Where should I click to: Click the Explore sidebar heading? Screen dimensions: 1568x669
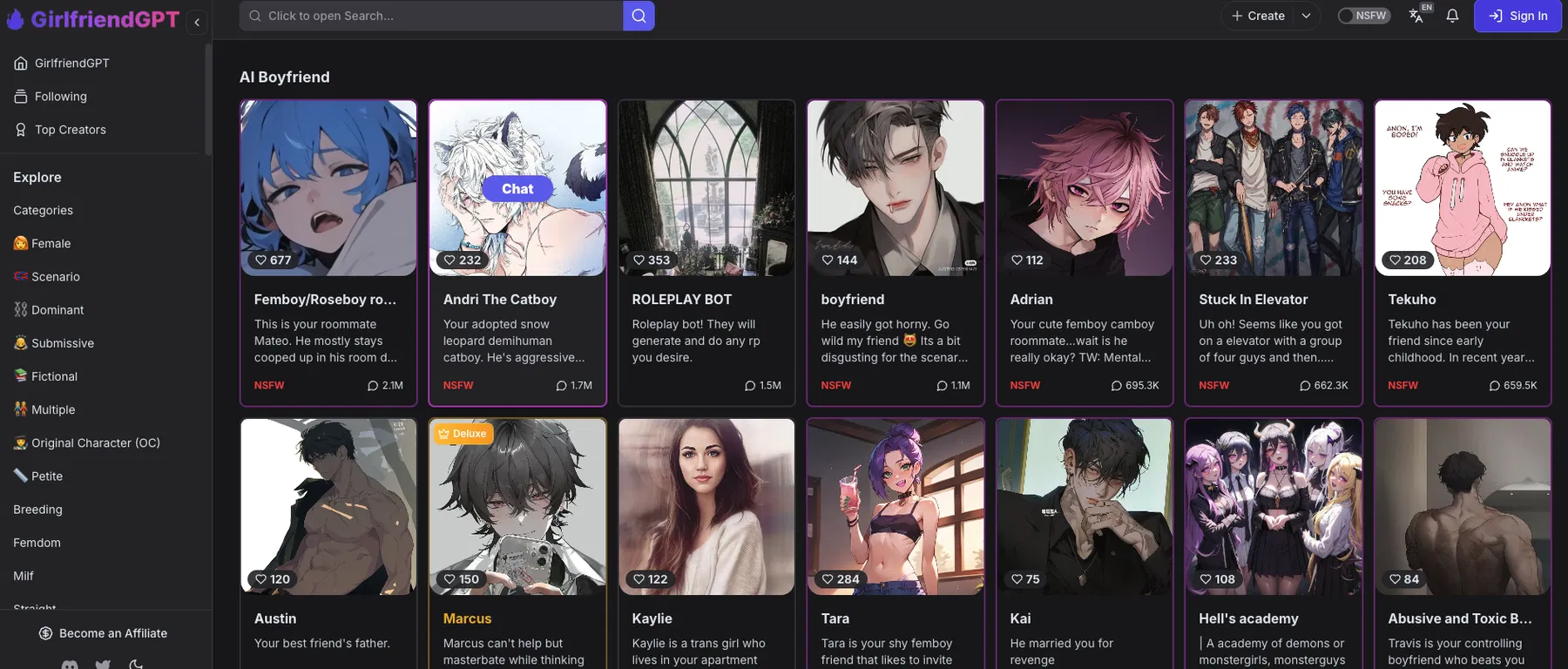pyautogui.click(x=37, y=177)
